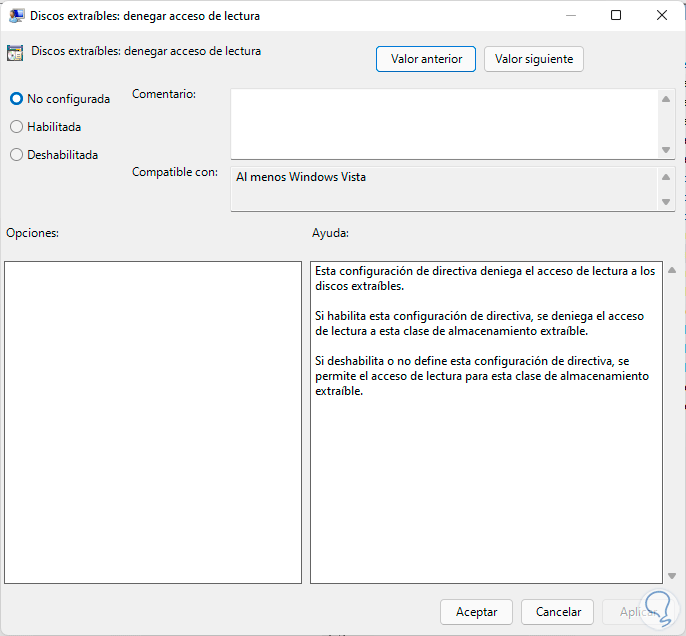This screenshot has height=636, width=686.
Task: Click inside the empty Opciones panel
Action: 153,422
